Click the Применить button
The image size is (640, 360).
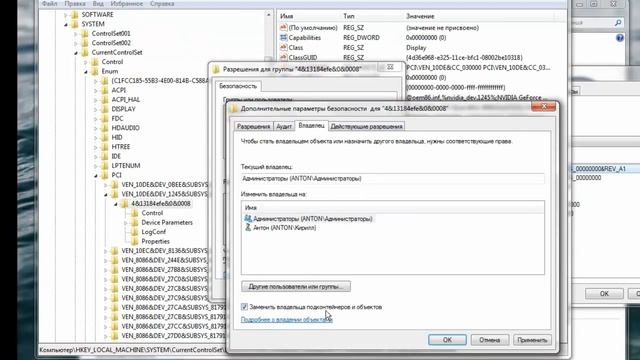(x=532, y=340)
